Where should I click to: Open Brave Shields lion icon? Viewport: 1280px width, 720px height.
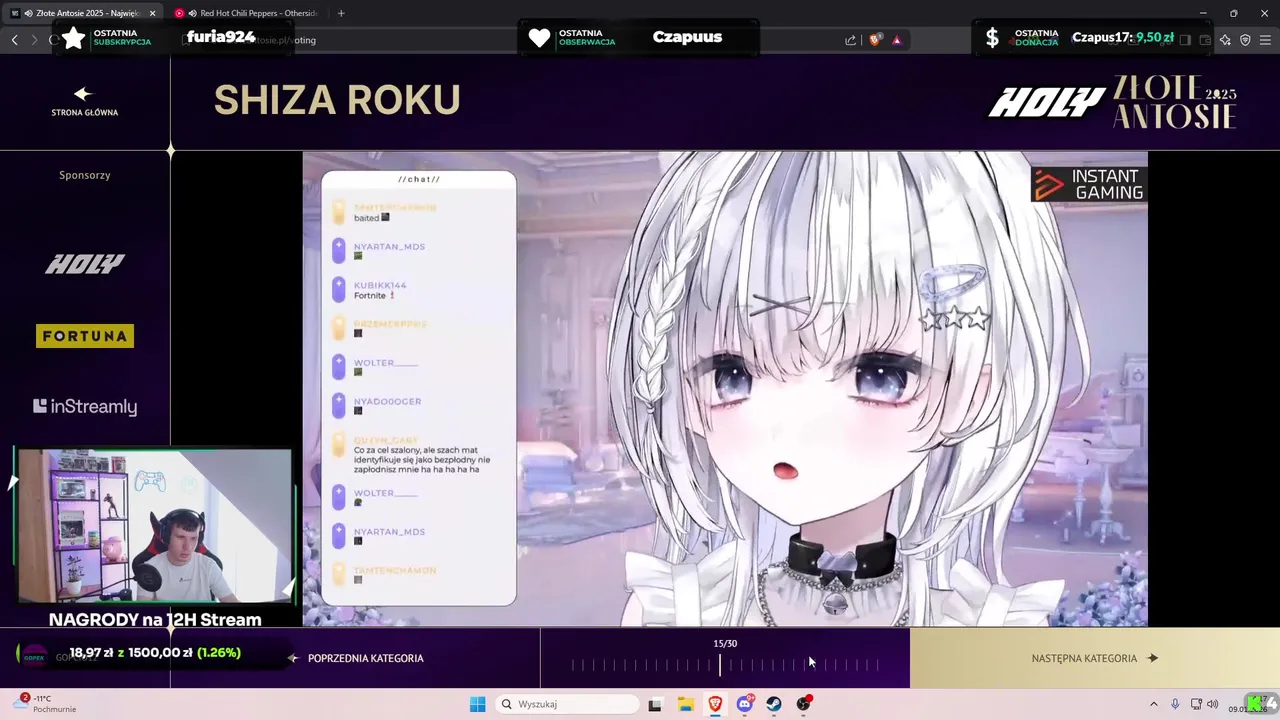(x=875, y=40)
